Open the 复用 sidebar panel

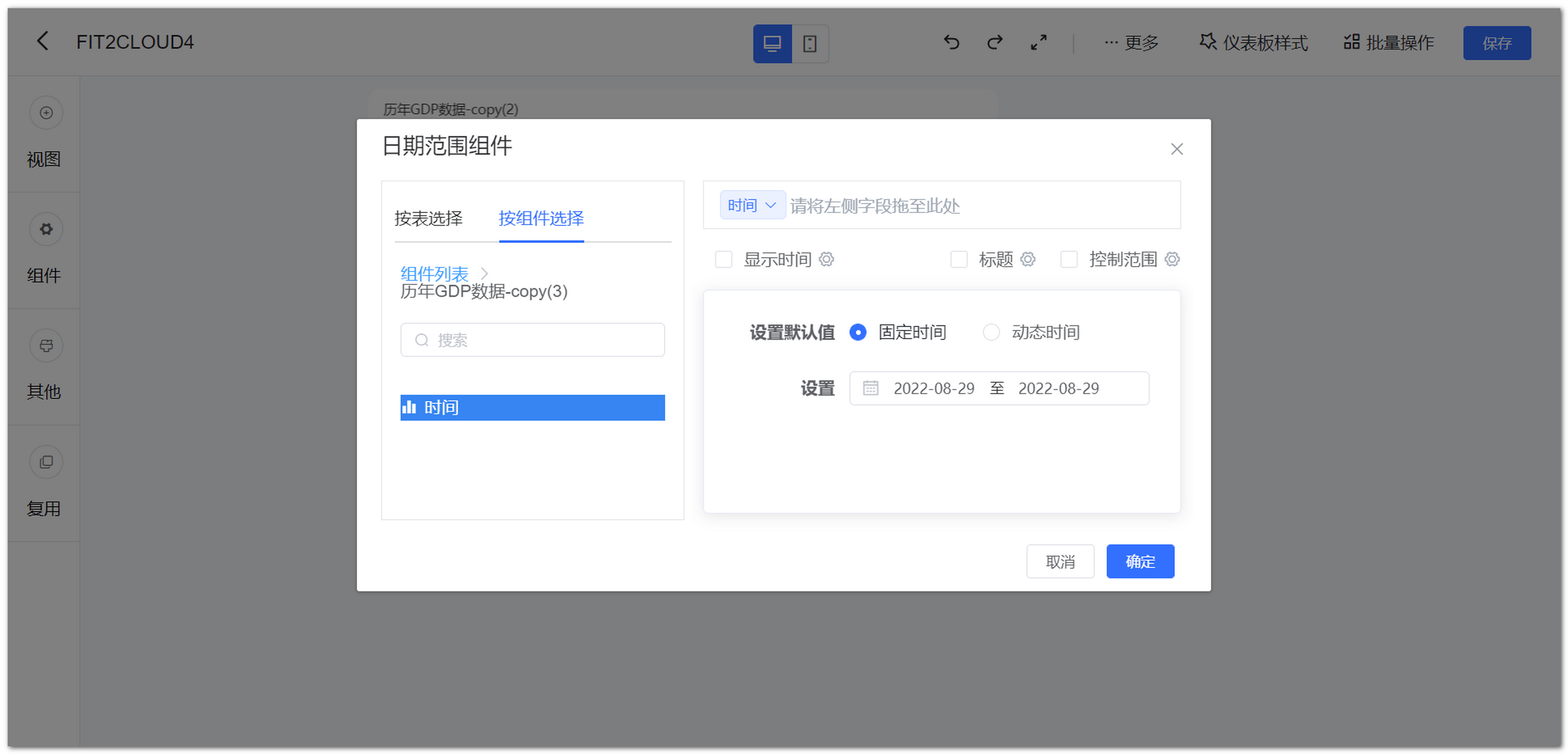tap(44, 483)
